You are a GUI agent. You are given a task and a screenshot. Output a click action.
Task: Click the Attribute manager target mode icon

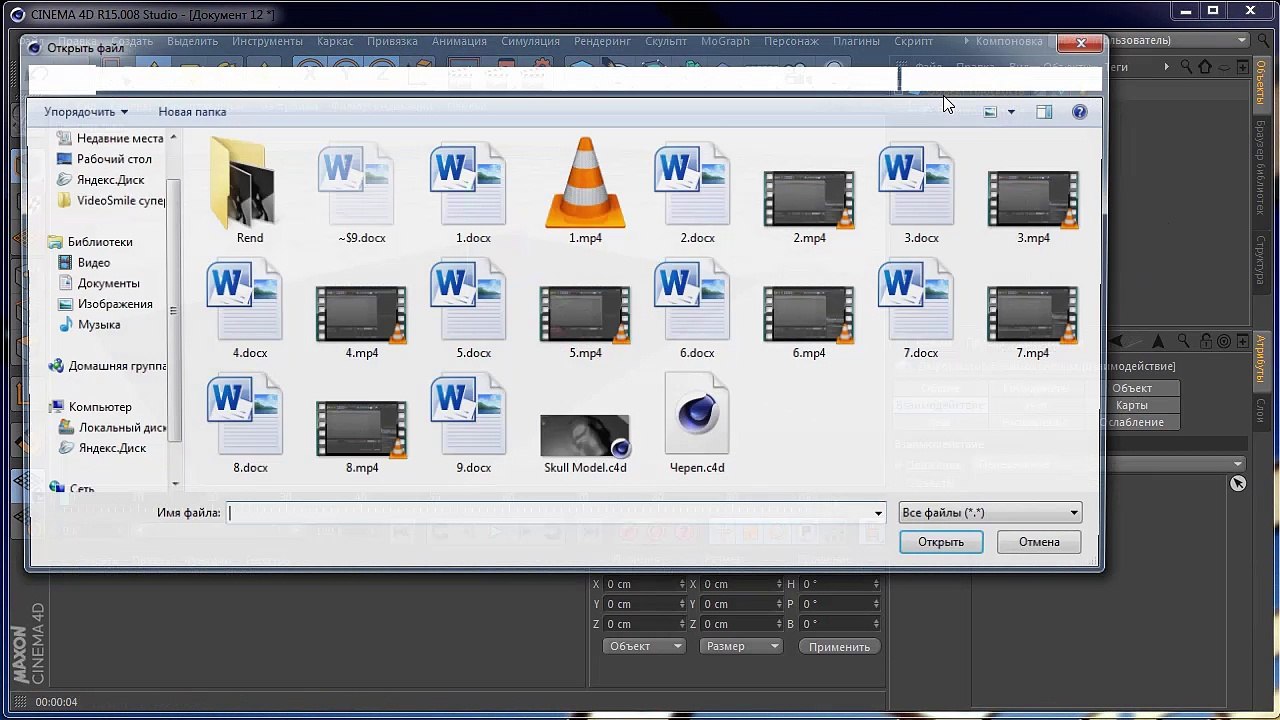[x=1224, y=342]
